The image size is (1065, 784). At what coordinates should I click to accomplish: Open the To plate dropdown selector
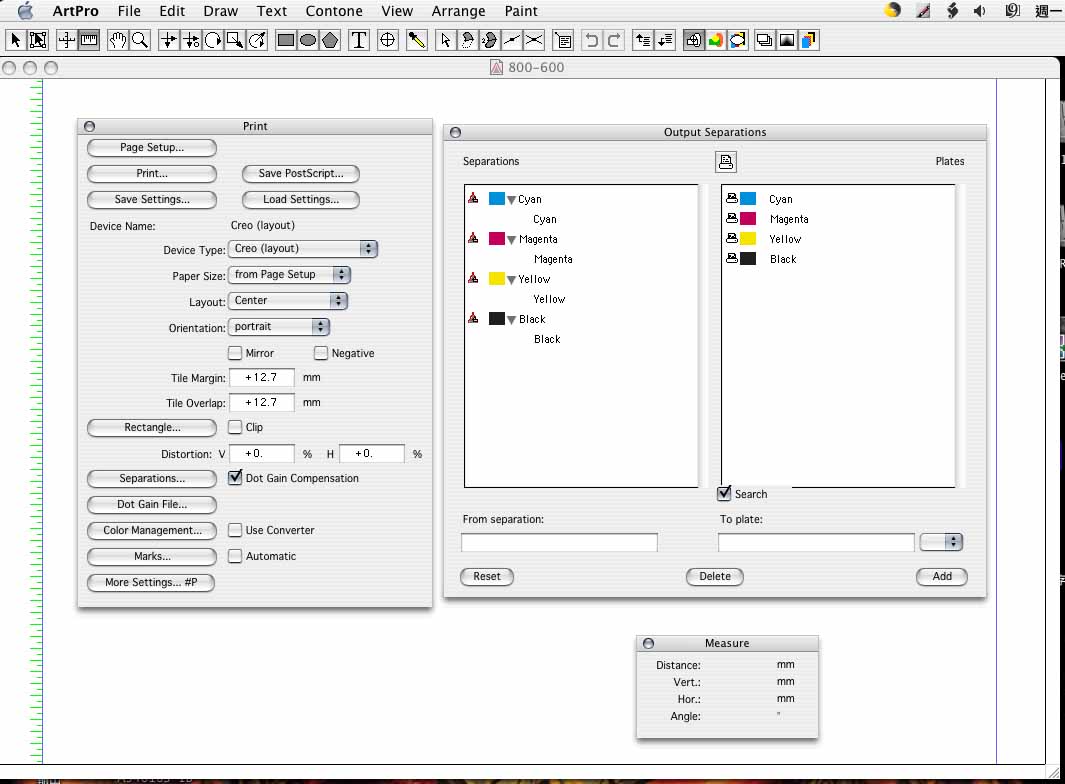941,541
